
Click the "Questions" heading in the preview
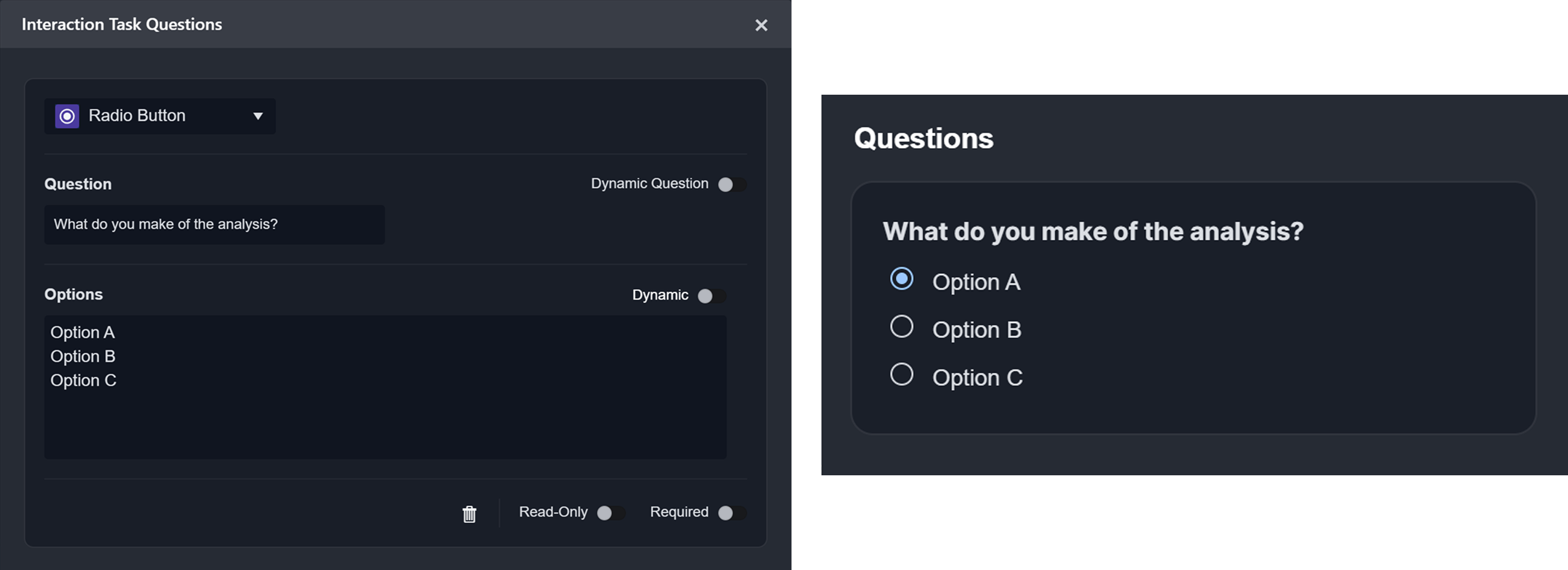coord(923,138)
